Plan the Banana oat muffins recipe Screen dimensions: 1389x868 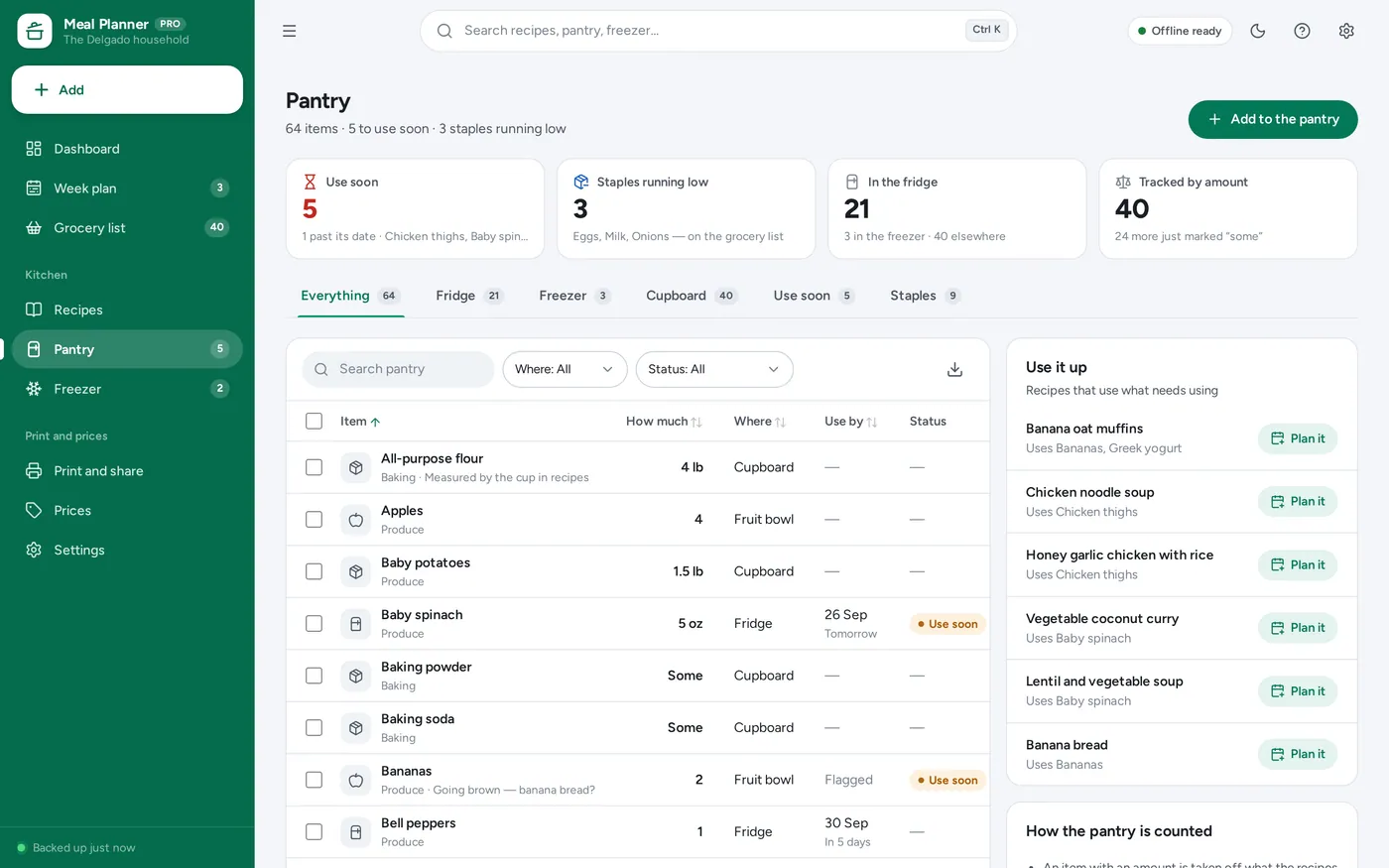(1298, 438)
